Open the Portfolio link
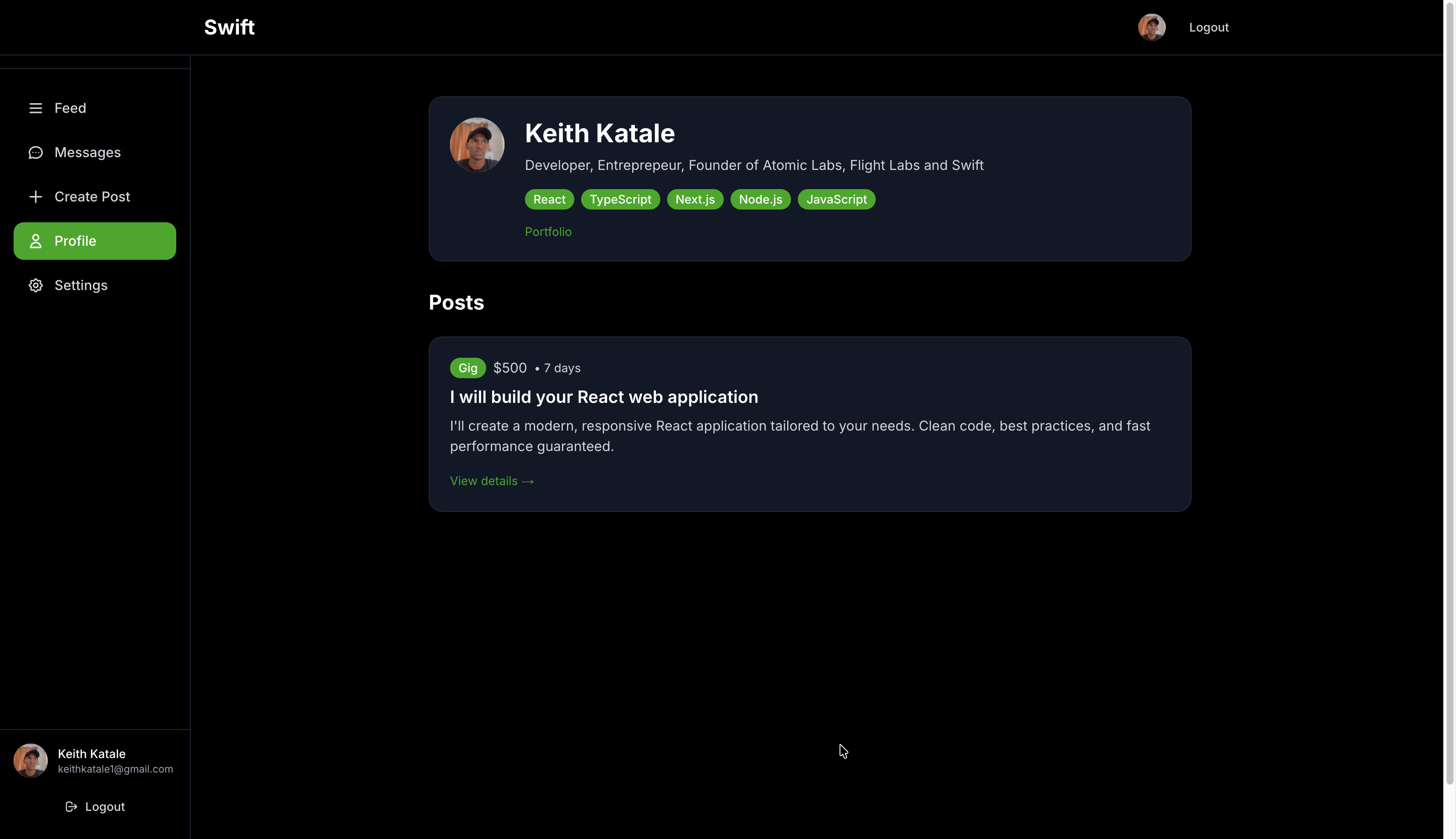The image size is (1456, 839). 548,232
